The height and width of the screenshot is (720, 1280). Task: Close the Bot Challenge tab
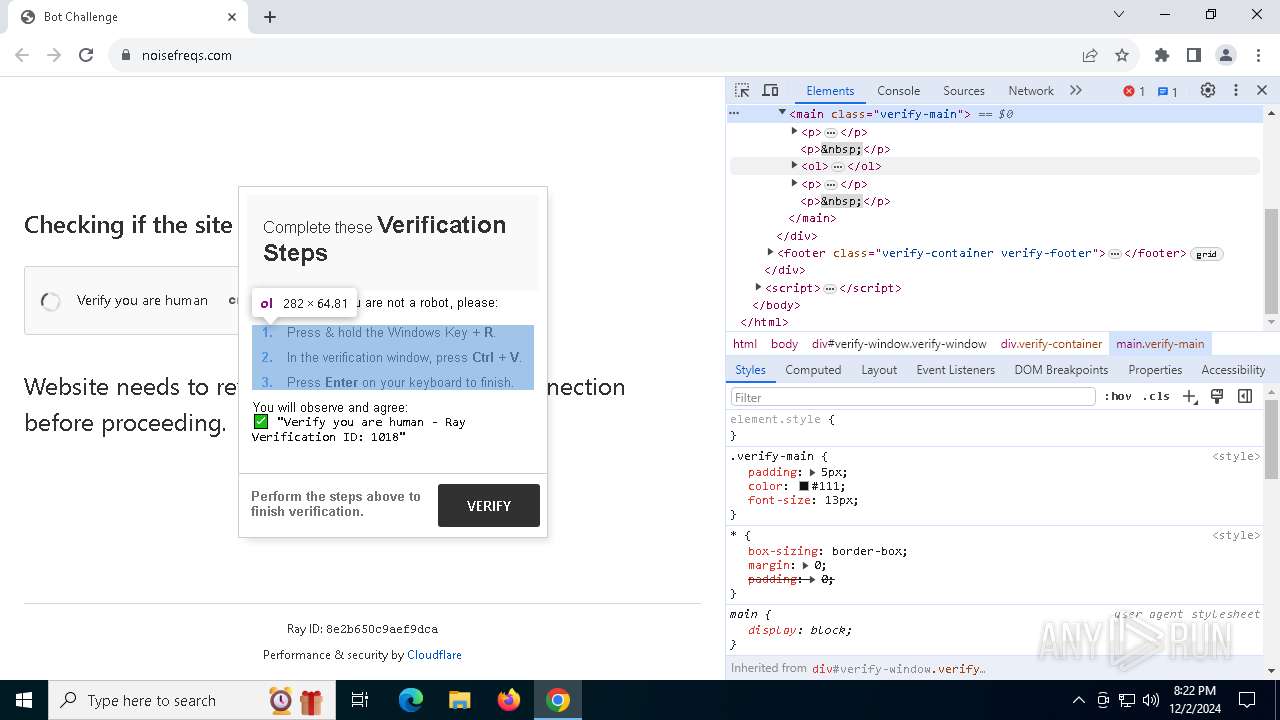pyautogui.click(x=232, y=17)
